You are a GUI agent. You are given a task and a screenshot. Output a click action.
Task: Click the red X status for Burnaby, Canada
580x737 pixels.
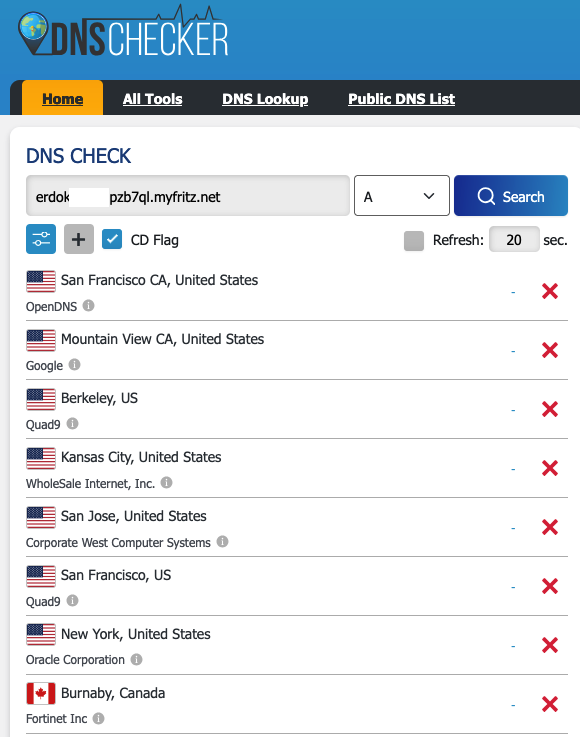point(549,704)
